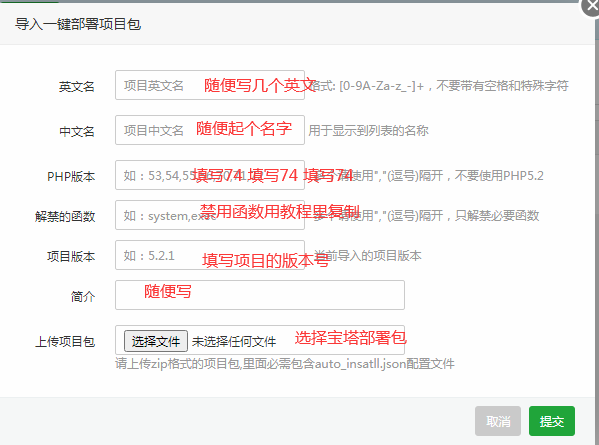Image resolution: width=599 pixels, height=445 pixels.
Task: Close the dialog with the X icon
Action: tap(591, 7)
